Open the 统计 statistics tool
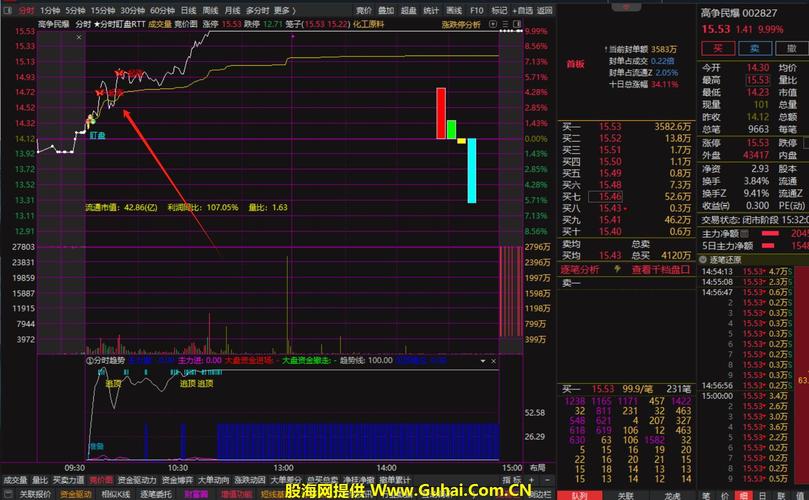 (431, 10)
